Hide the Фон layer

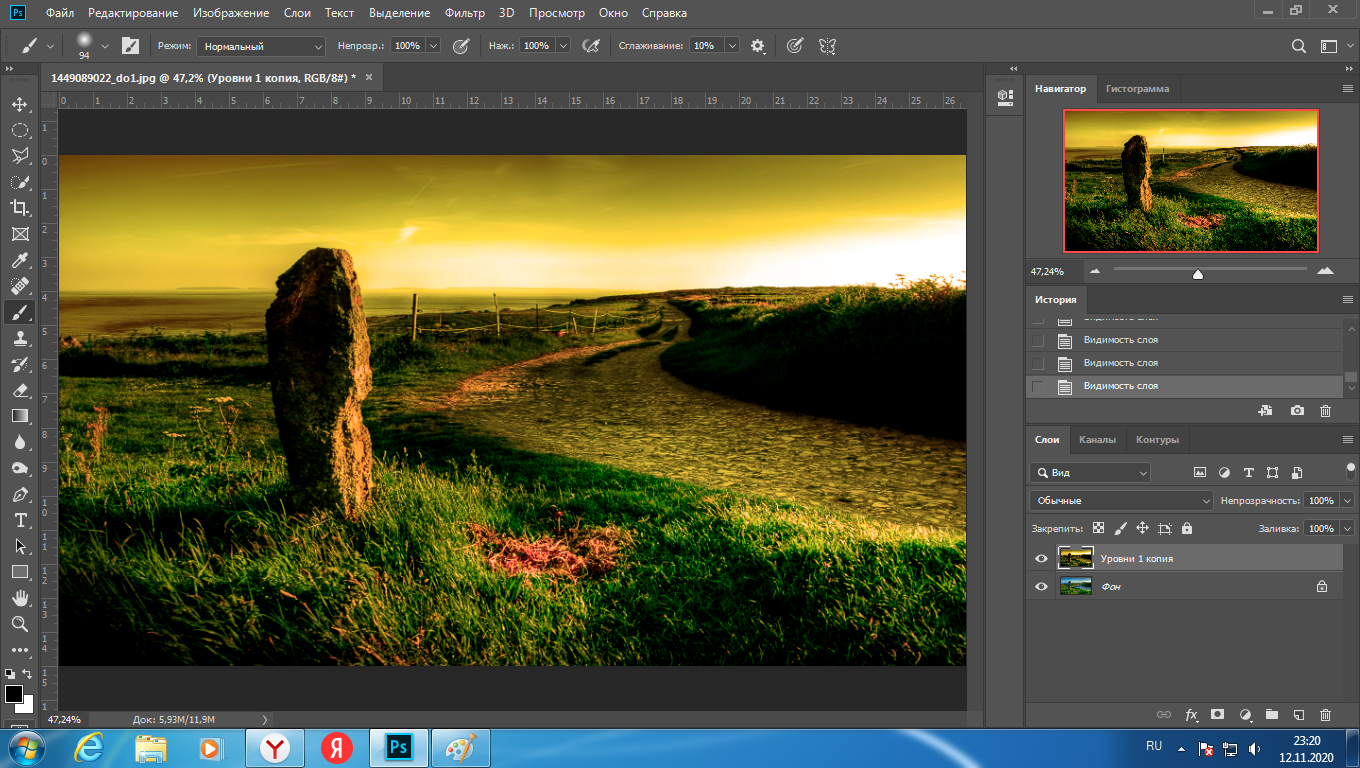coord(1041,586)
